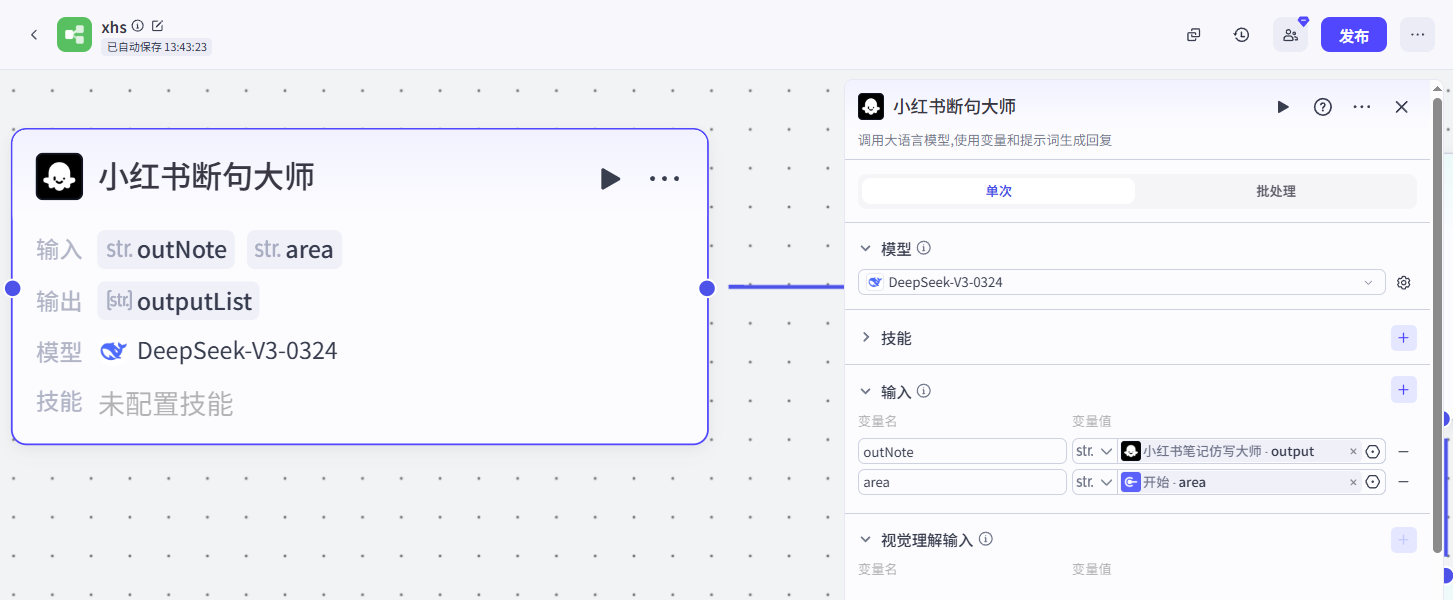Switch to 批处理 batch tab
This screenshot has height=600, width=1453.
tap(1276, 191)
